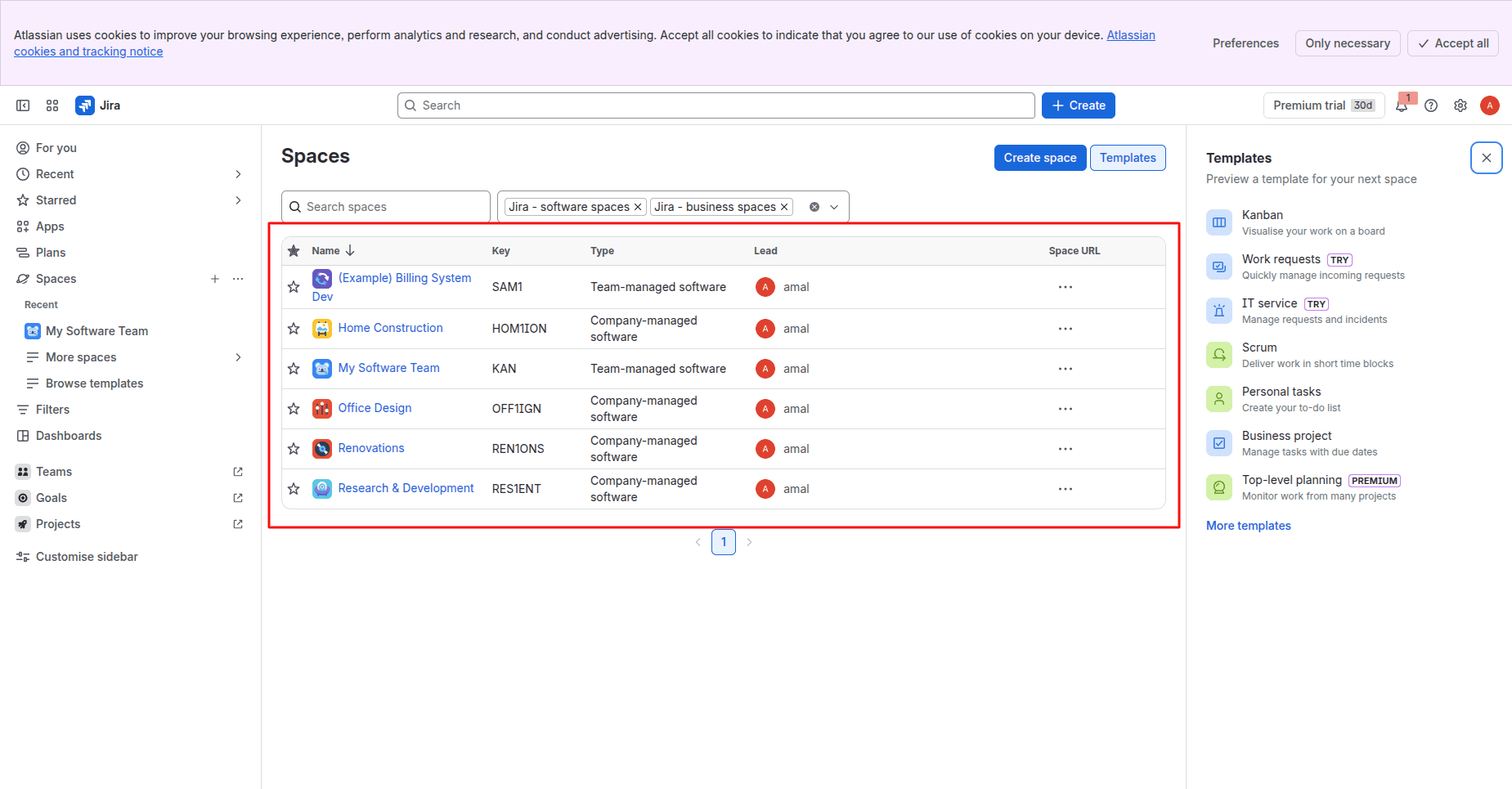This screenshot has width=1512, height=789.
Task: Open Goals external link icon
Action: pos(238,498)
